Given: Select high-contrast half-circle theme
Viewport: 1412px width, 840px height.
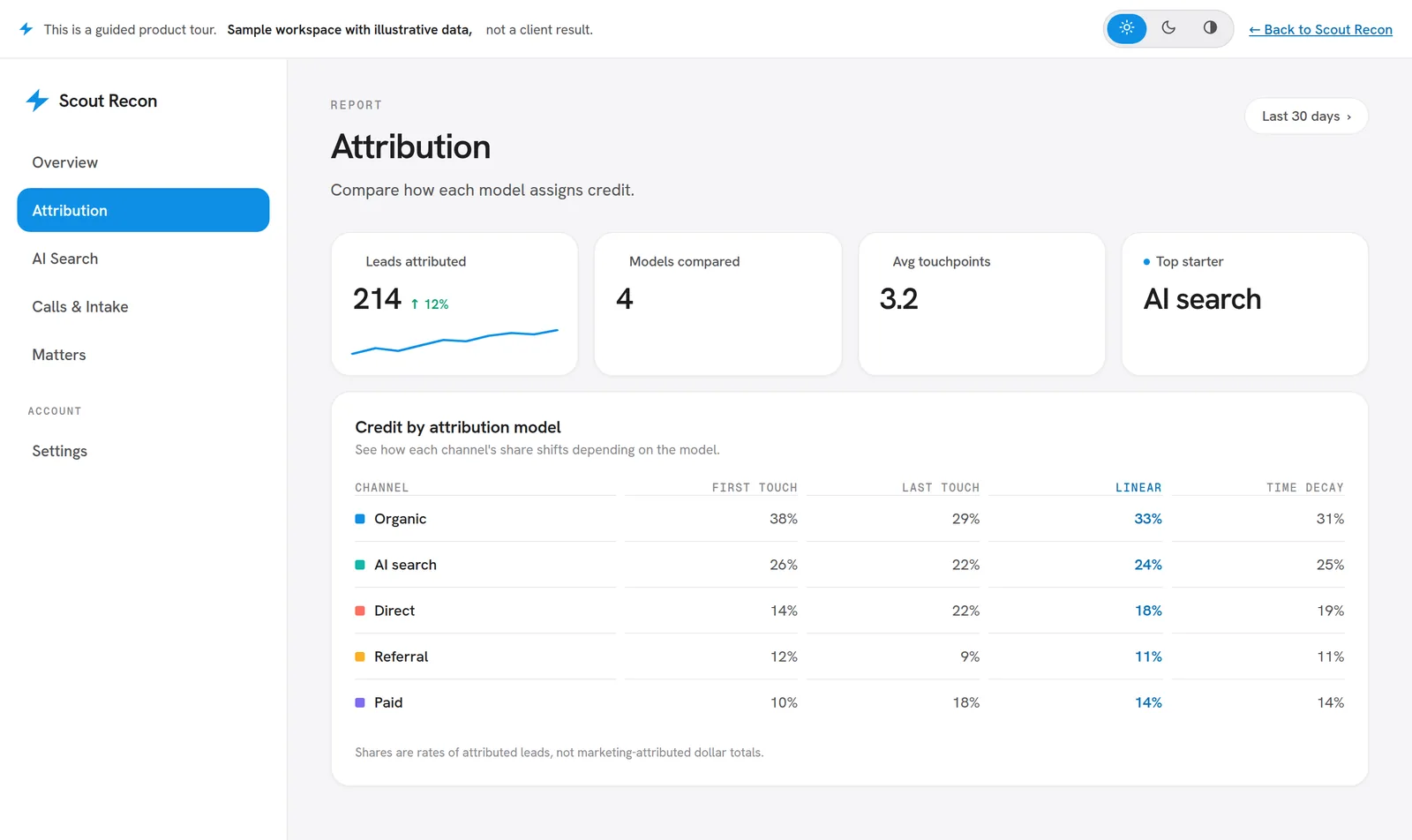Looking at the screenshot, I should [1210, 28].
